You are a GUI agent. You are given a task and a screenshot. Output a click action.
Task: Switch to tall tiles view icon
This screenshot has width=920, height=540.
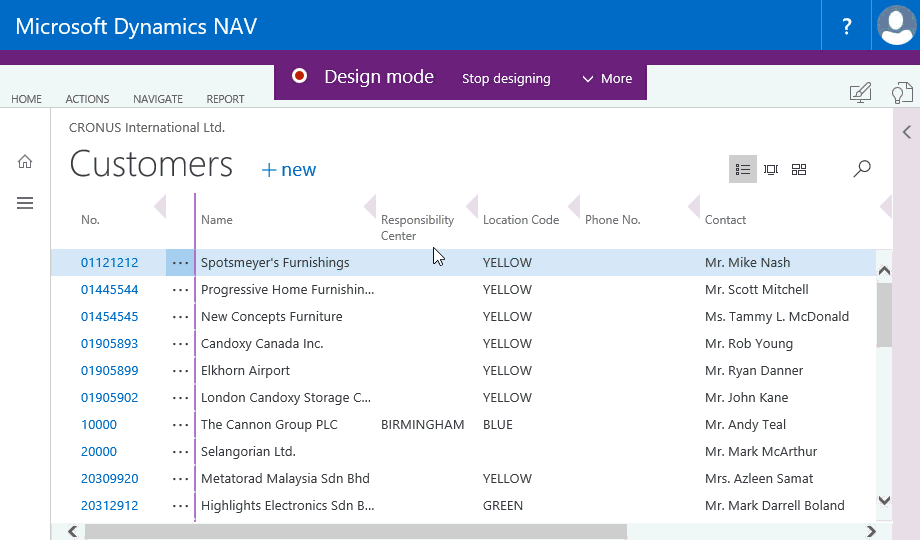tap(771, 169)
